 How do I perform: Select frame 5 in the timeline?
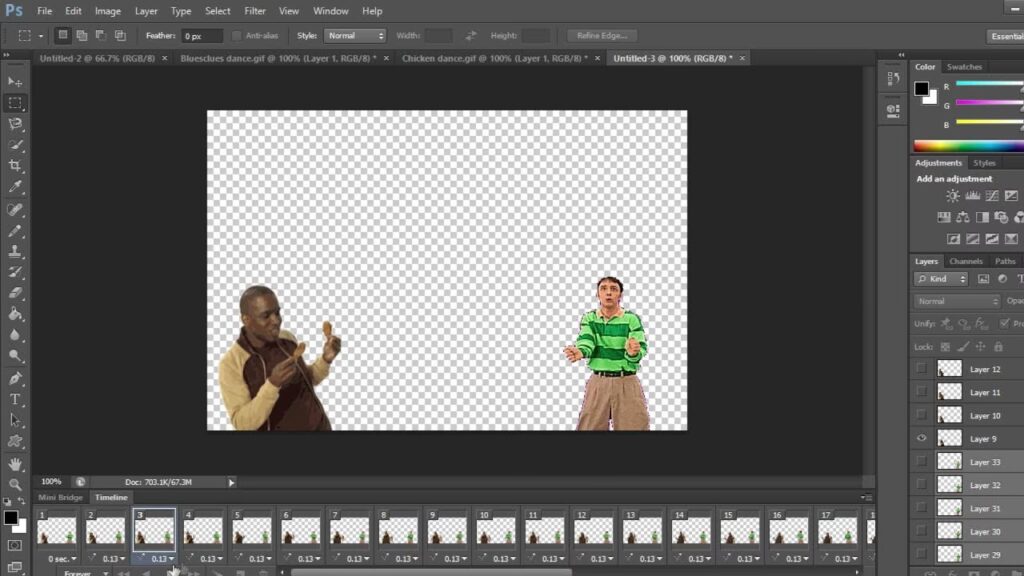[252, 530]
